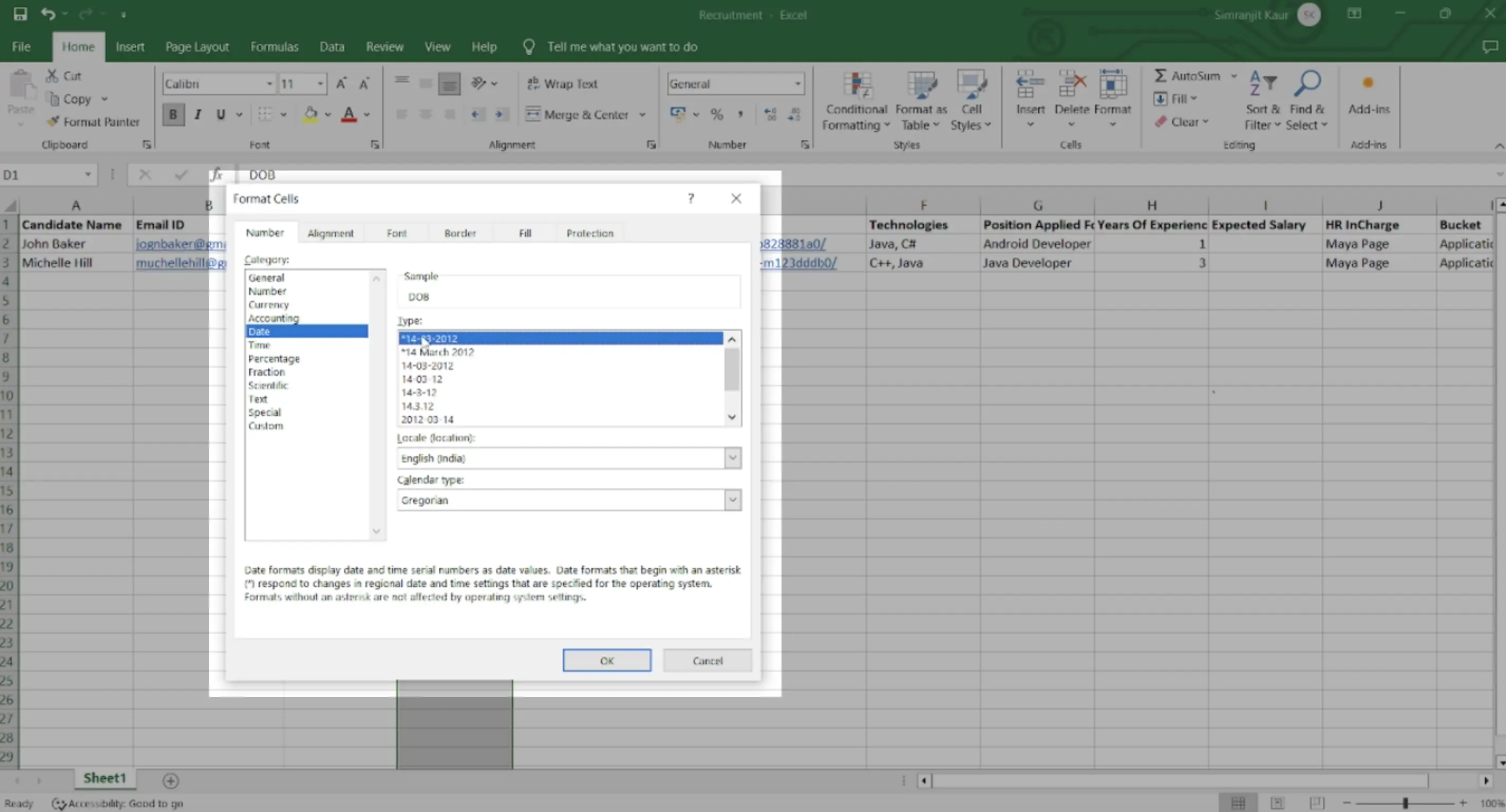Click Comma Style icon
This screenshot has width=1506, height=812.
(x=741, y=114)
